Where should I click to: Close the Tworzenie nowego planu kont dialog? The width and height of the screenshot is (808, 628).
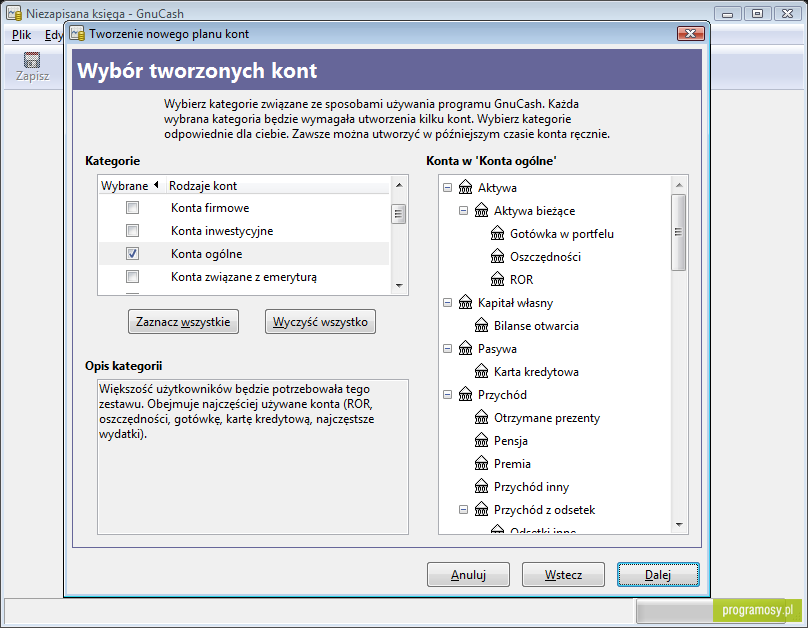coord(691,33)
